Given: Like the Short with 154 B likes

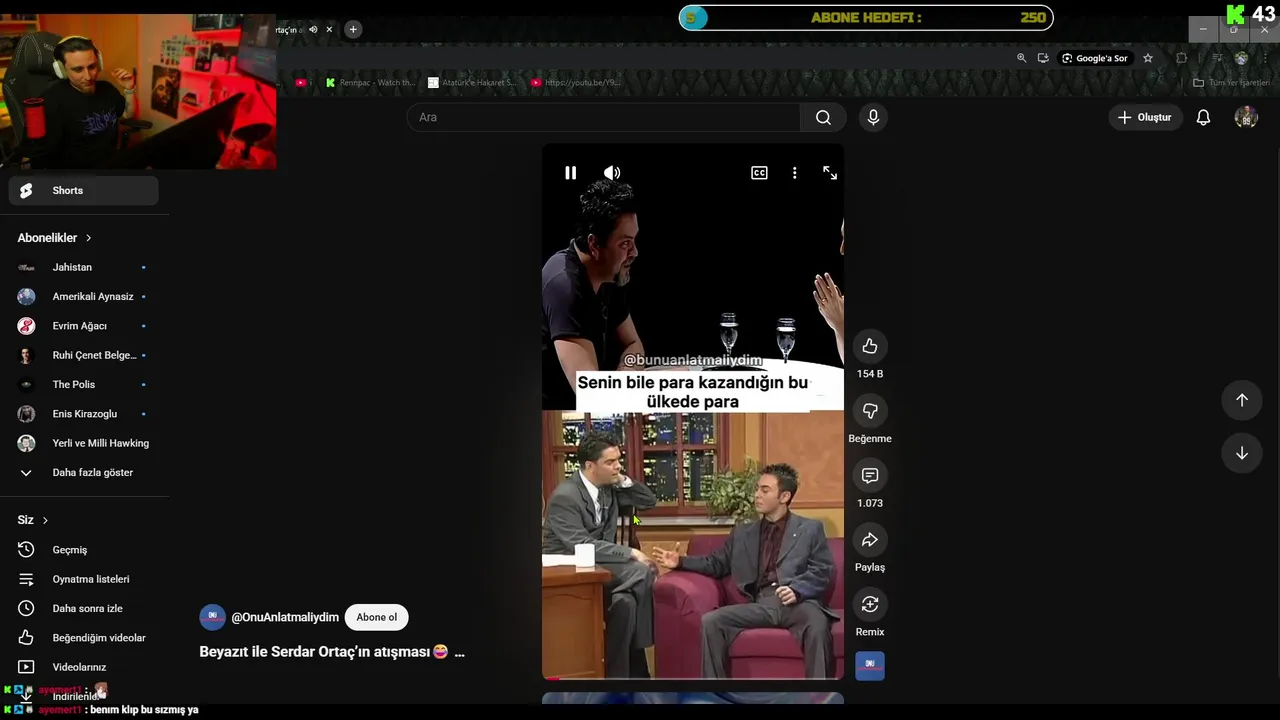Looking at the screenshot, I should [870, 346].
